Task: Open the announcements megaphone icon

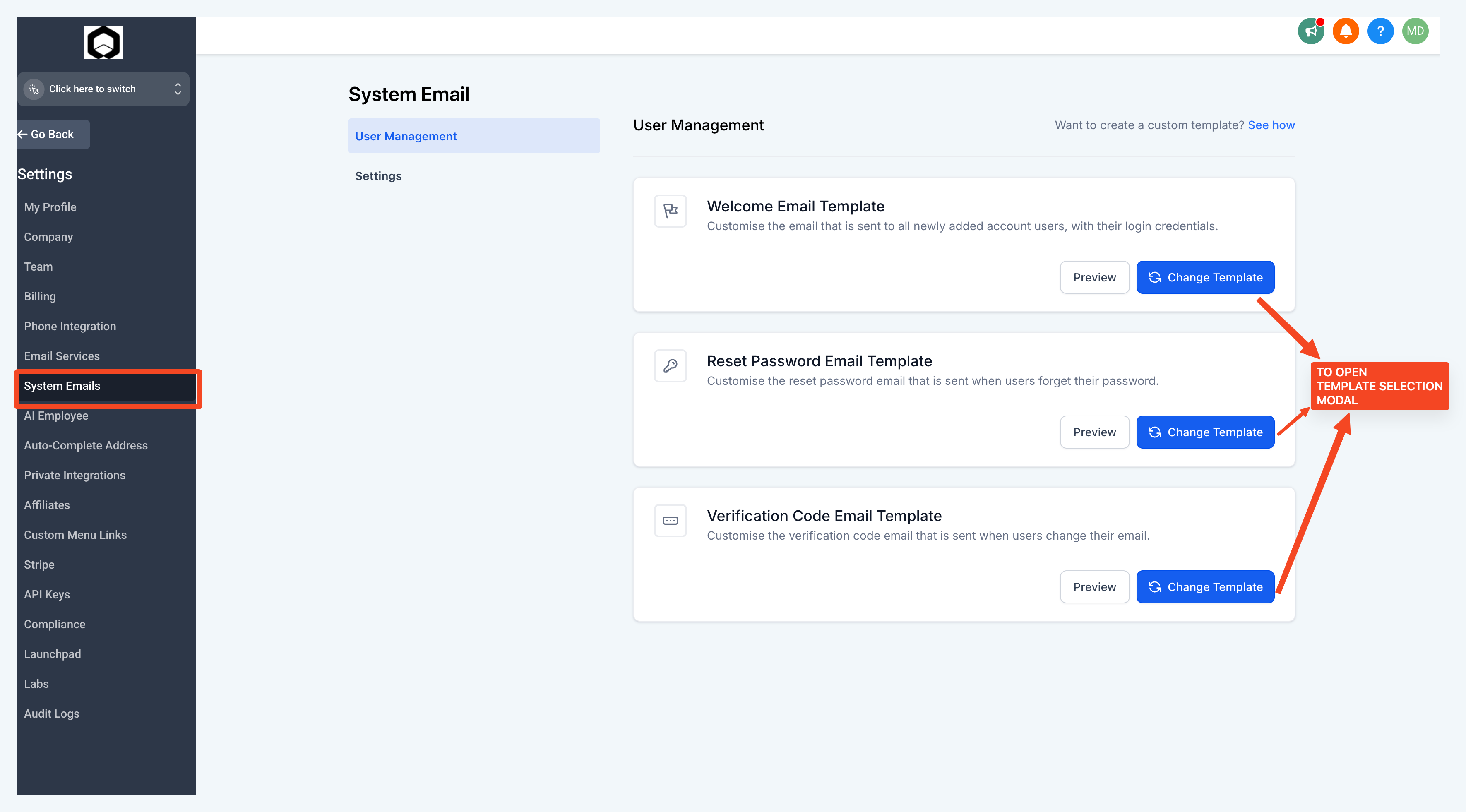Action: pyautogui.click(x=1311, y=31)
